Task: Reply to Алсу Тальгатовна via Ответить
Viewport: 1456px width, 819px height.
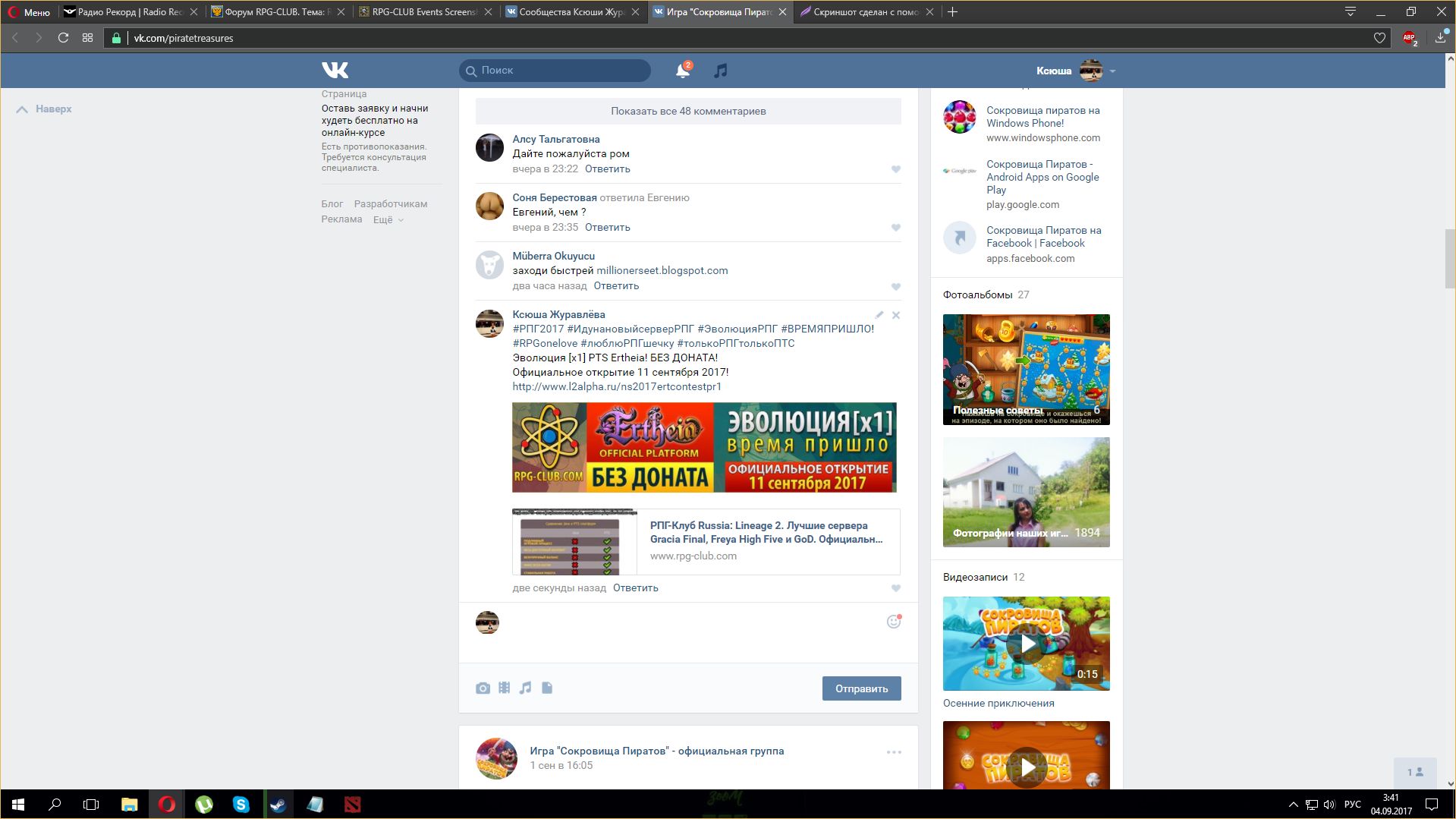Action: tap(607, 169)
